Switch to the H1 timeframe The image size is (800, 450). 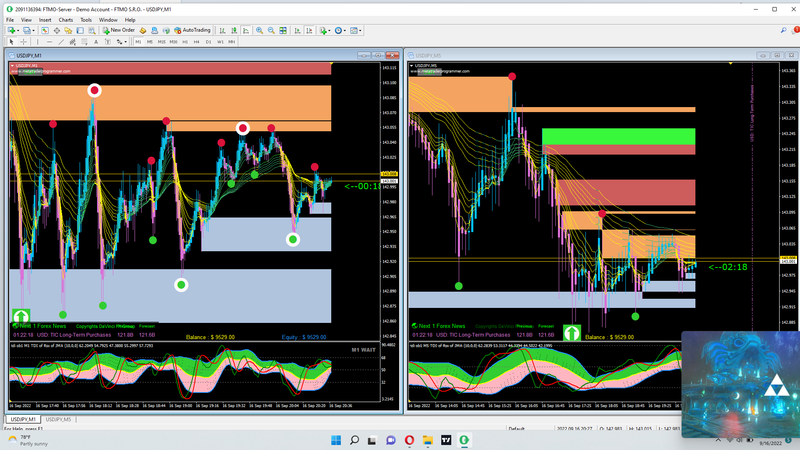coord(185,42)
